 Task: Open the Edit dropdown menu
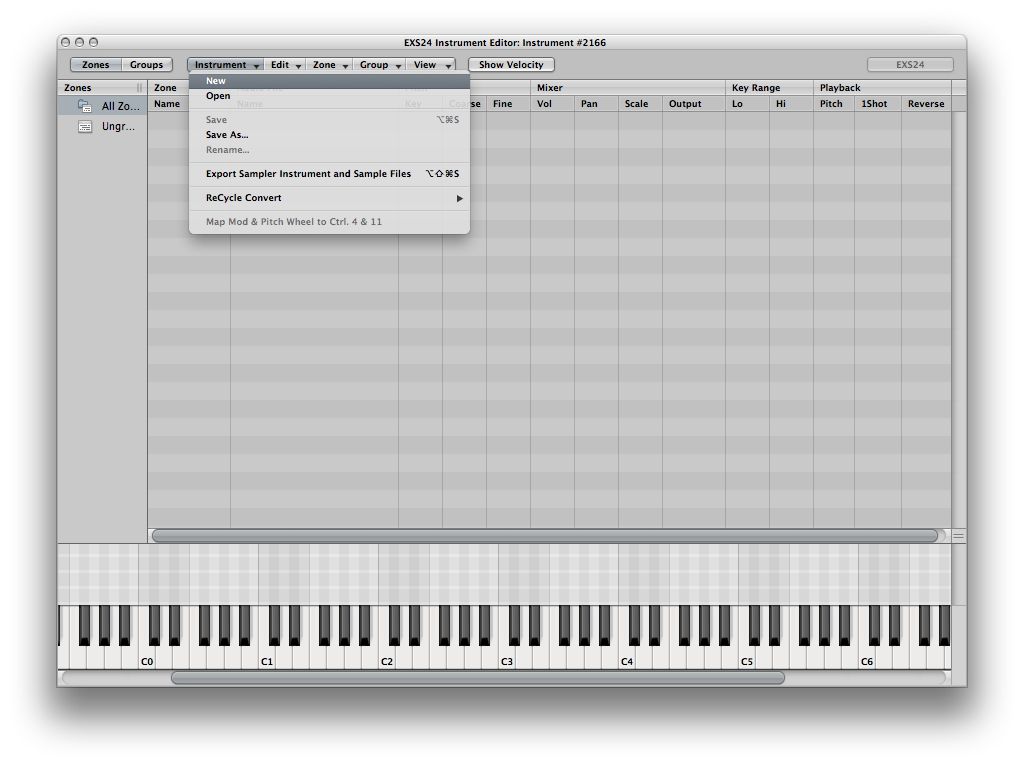pyautogui.click(x=285, y=65)
